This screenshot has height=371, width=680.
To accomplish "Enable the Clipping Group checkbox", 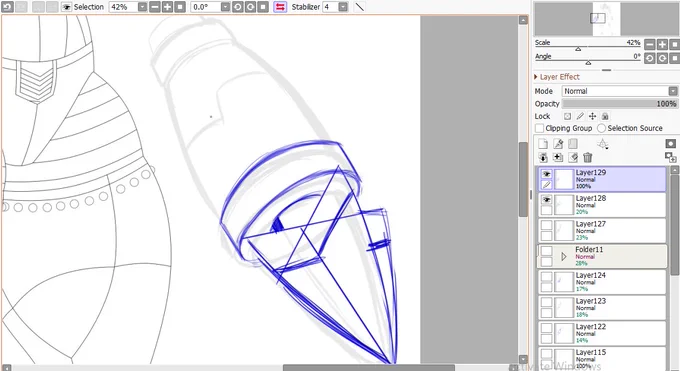I will pyautogui.click(x=539, y=128).
